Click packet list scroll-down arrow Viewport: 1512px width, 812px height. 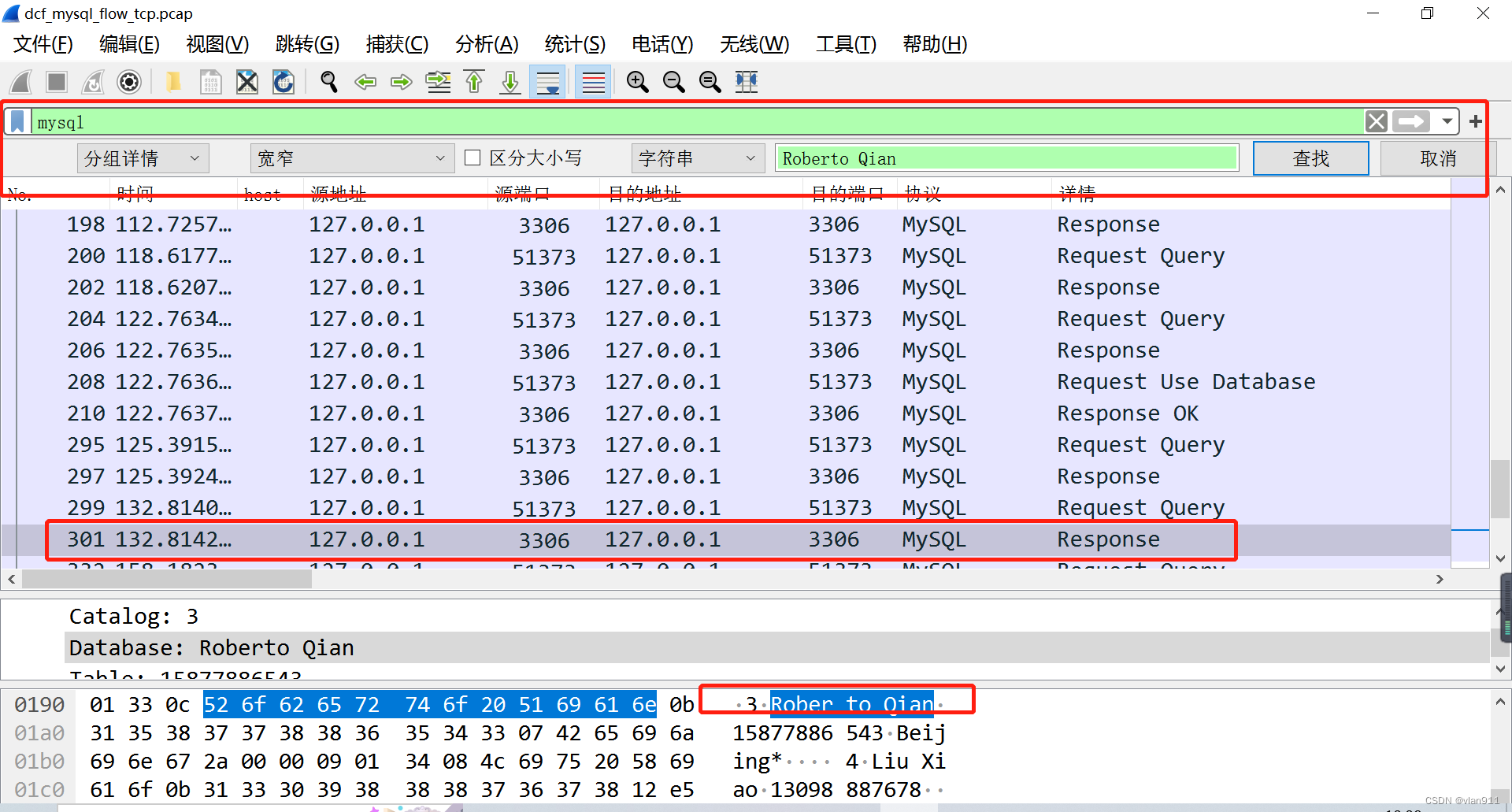coord(1500,558)
